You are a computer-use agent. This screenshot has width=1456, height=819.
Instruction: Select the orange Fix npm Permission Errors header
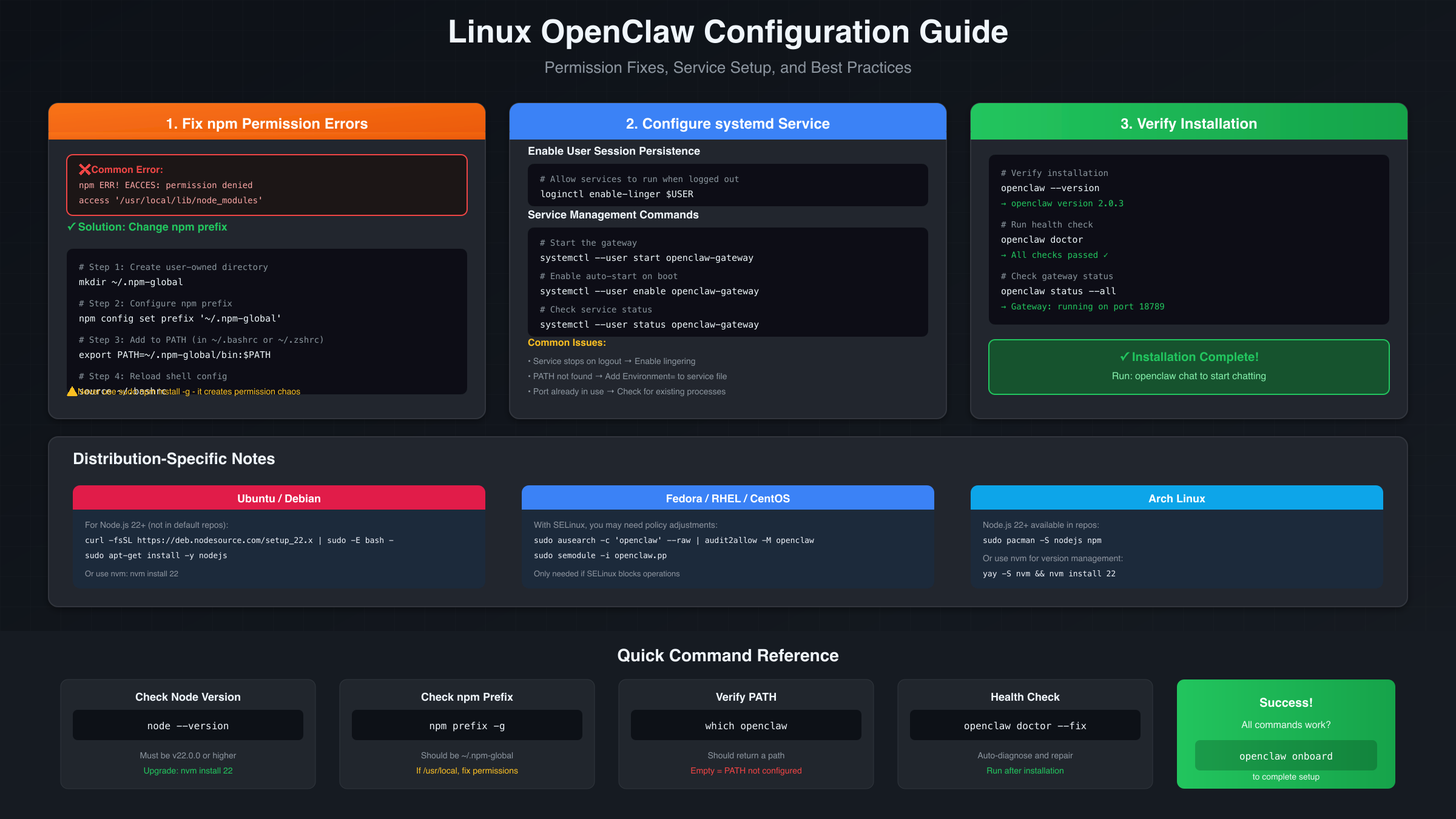pyautogui.click(x=267, y=123)
